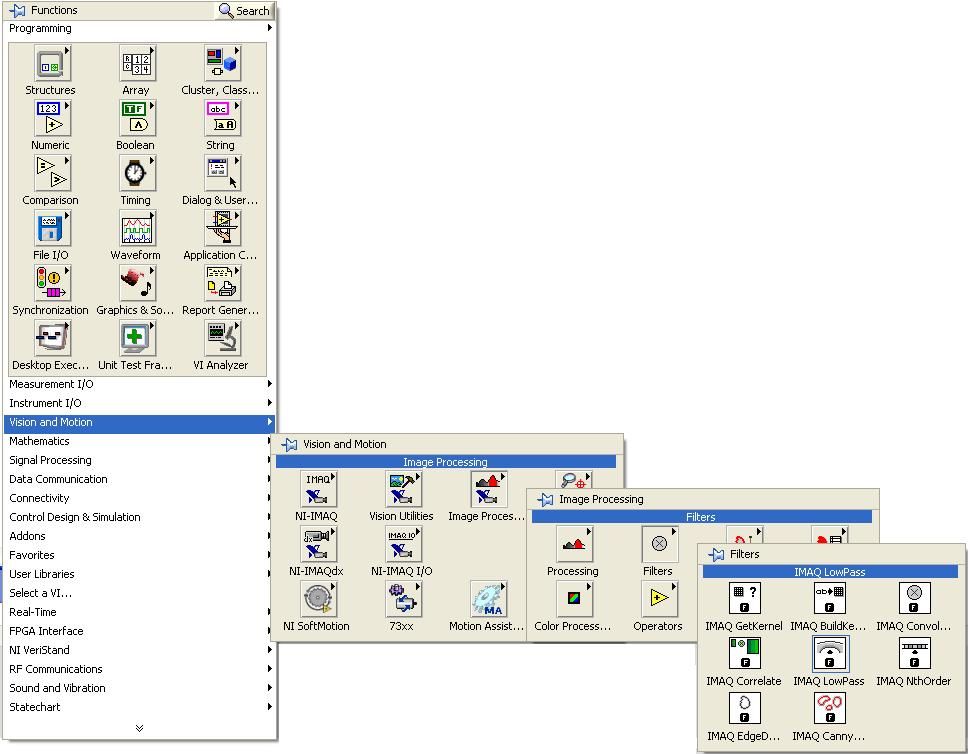
Task: Open the Sound and Vibration category
Action: 139,688
